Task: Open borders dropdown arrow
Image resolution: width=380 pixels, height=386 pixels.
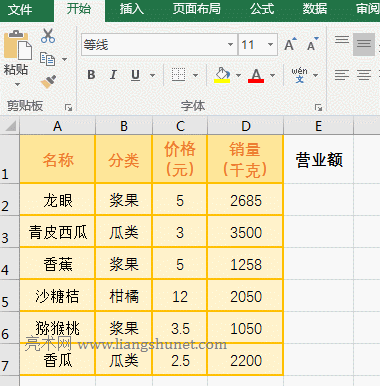Action: 195,75
